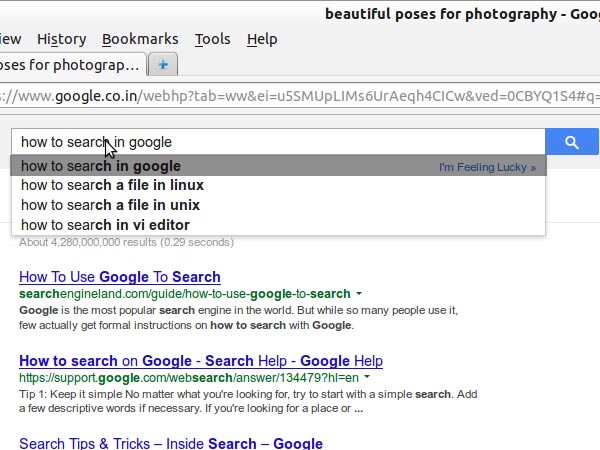
Task: Choose suggestion how to search in vi editor
Action: [278, 225]
